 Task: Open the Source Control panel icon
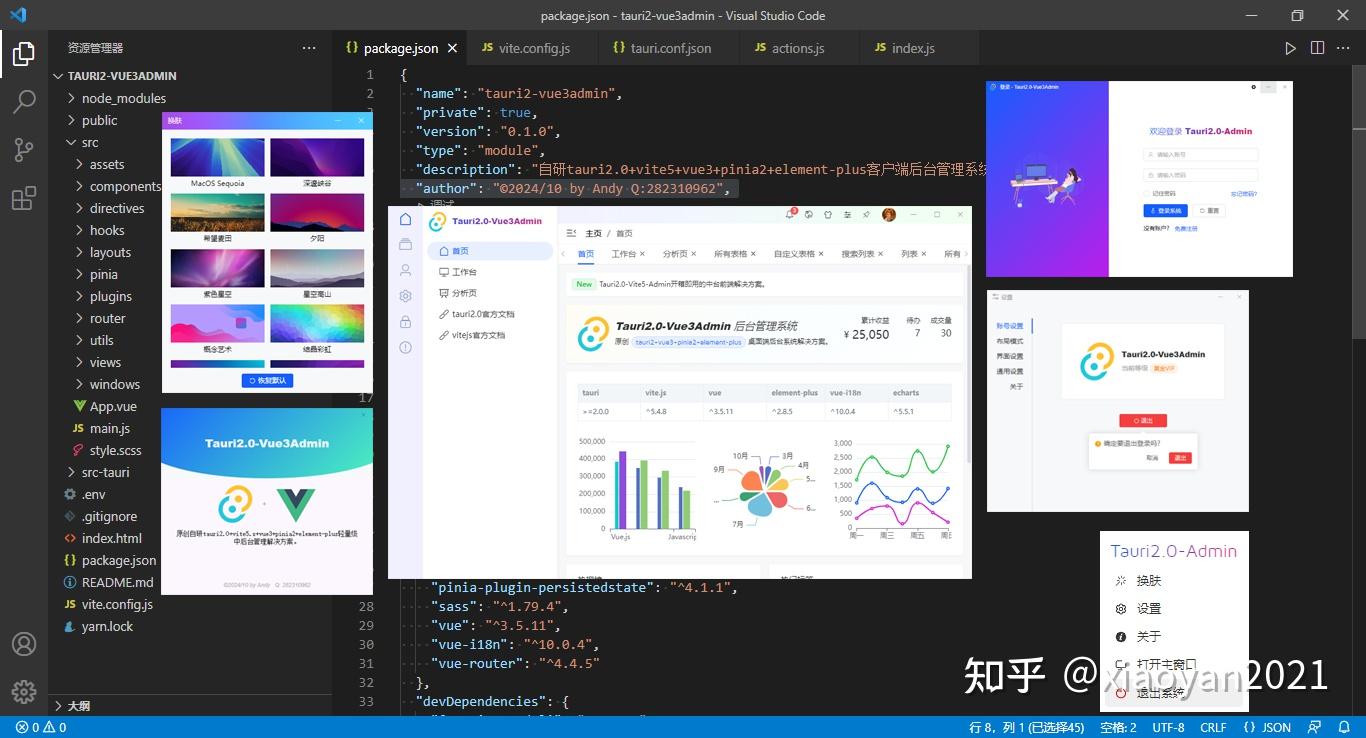point(23,150)
